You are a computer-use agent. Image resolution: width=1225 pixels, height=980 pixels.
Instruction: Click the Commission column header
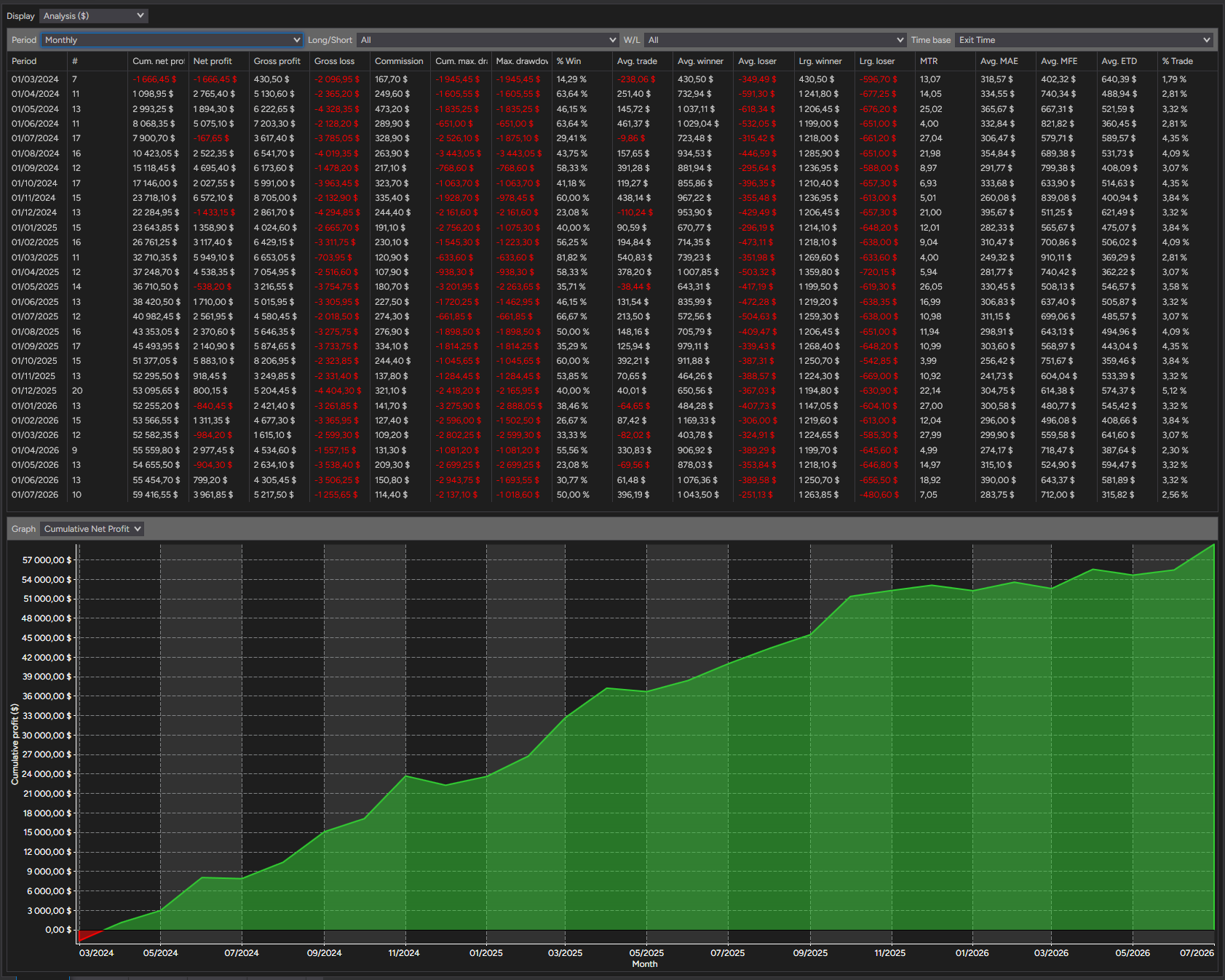pos(400,61)
